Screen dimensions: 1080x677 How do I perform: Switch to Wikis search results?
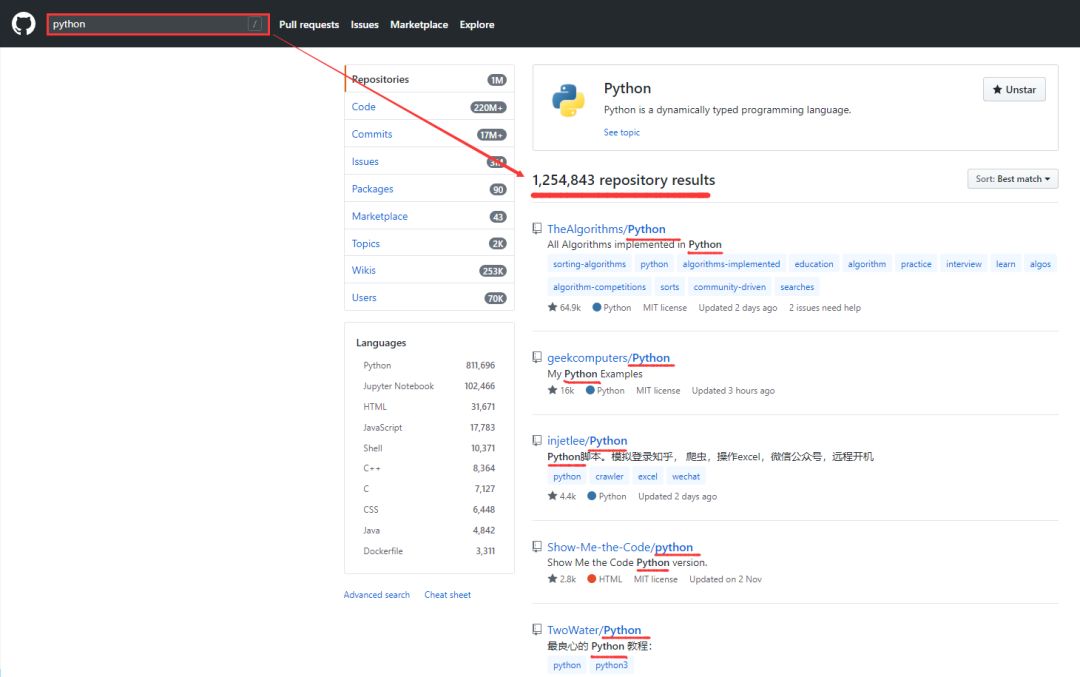pyautogui.click(x=429, y=270)
